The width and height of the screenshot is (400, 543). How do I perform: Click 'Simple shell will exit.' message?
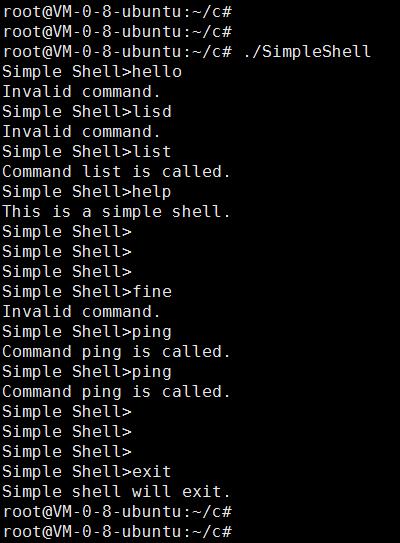pyautogui.click(x=116, y=492)
